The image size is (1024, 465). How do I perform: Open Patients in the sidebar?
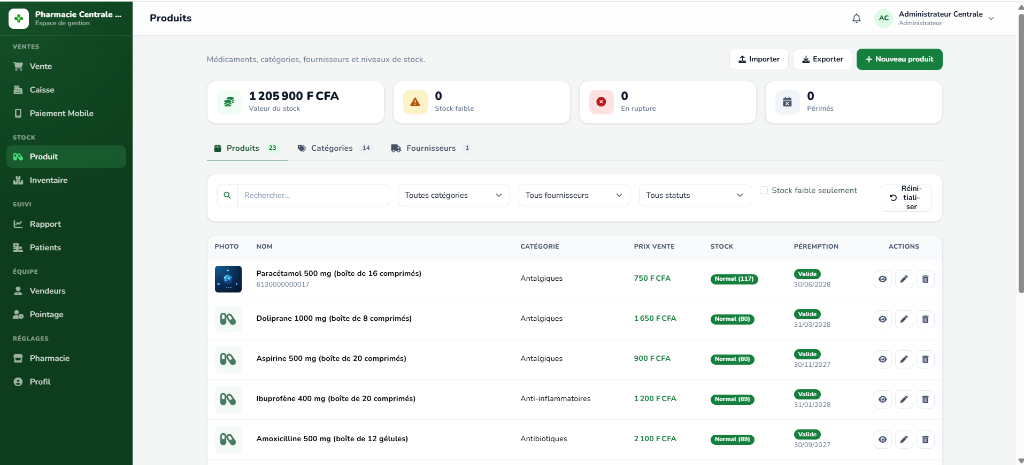66,248
